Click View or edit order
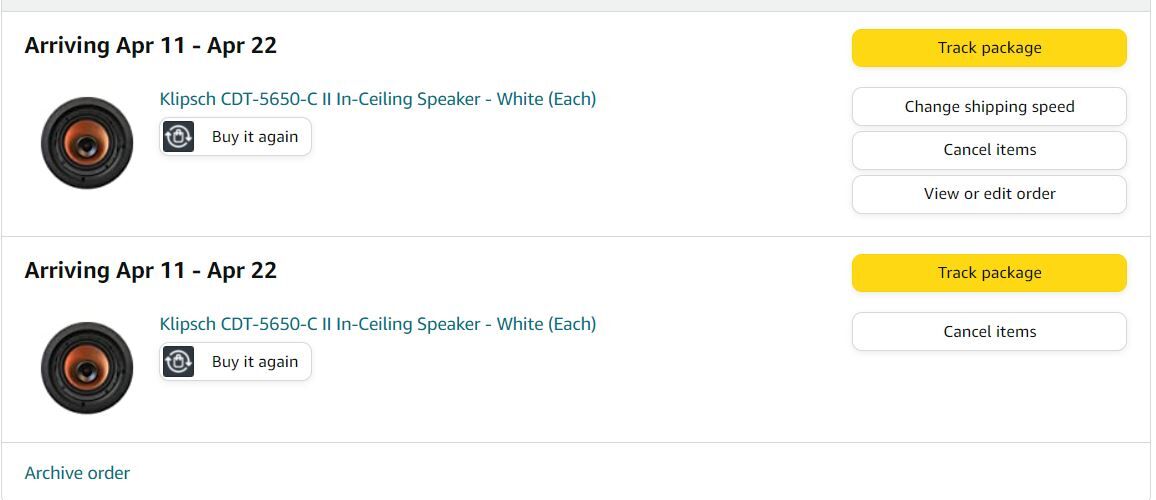 pyautogui.click(x=989, y=194)
